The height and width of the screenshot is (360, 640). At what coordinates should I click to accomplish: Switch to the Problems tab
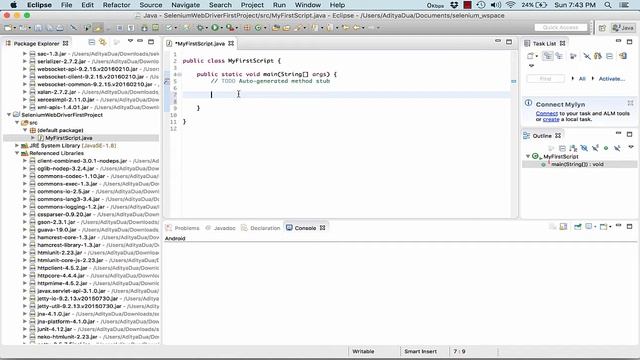pos(182,228)
